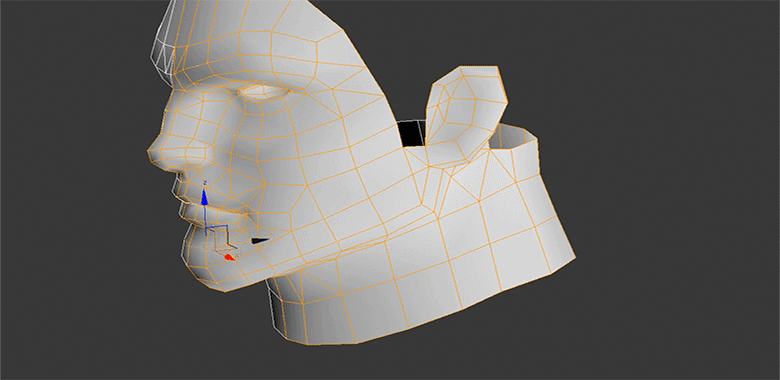Select the nose tip of the head model
The height and width of the screenshot is (380, 780).
click(x=155, y=153)
